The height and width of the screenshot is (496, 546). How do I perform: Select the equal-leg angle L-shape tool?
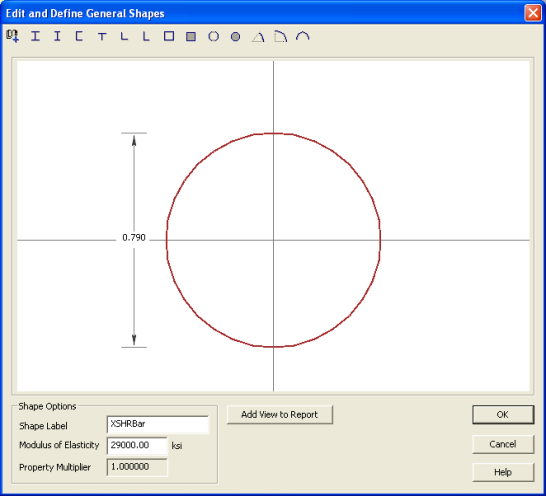(124, 36)
